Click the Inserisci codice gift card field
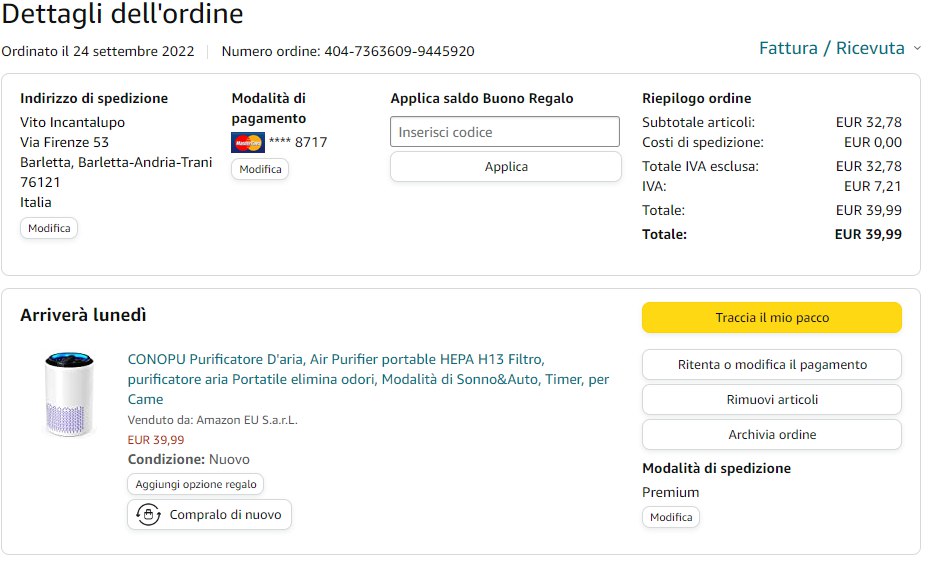935x567 pixels. point(505,132)
